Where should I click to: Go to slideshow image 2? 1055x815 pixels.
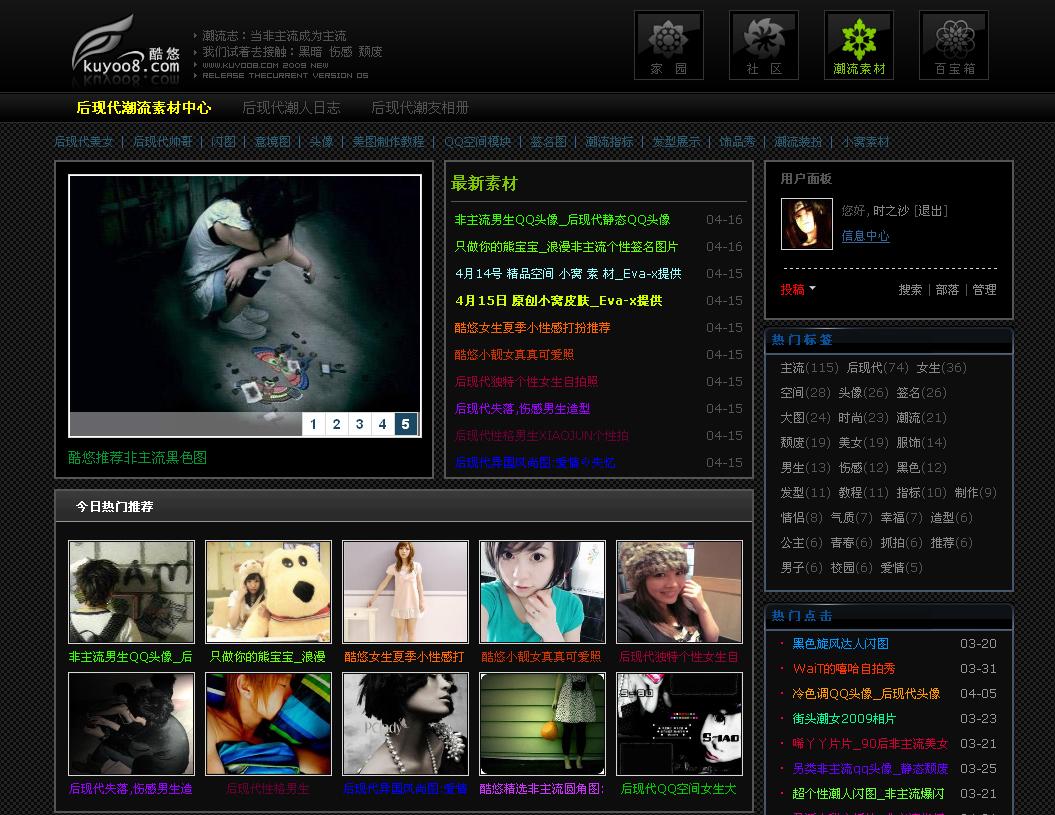click(x=336, y=424)
